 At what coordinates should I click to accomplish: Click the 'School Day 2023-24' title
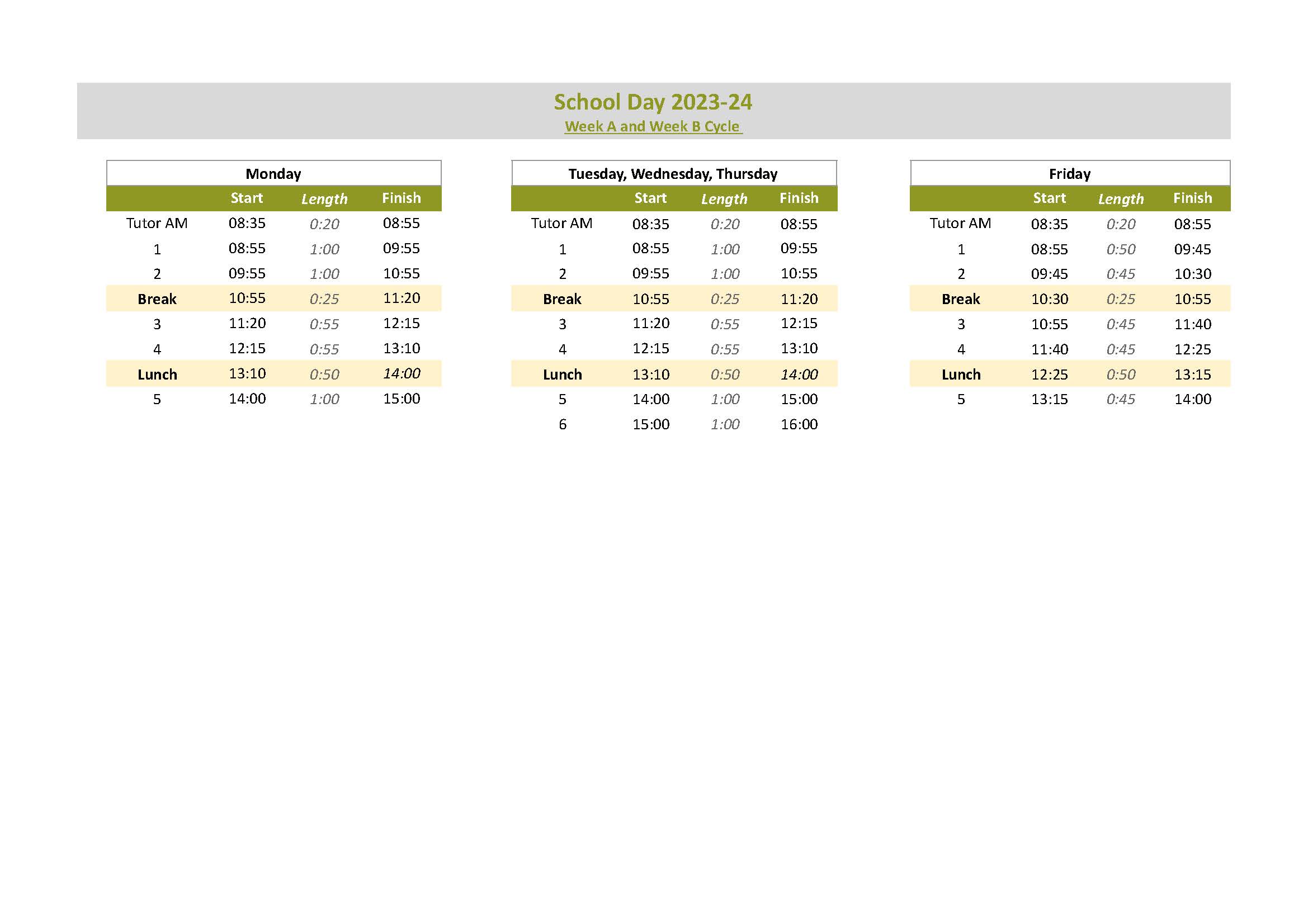click(x=653, y=102)
